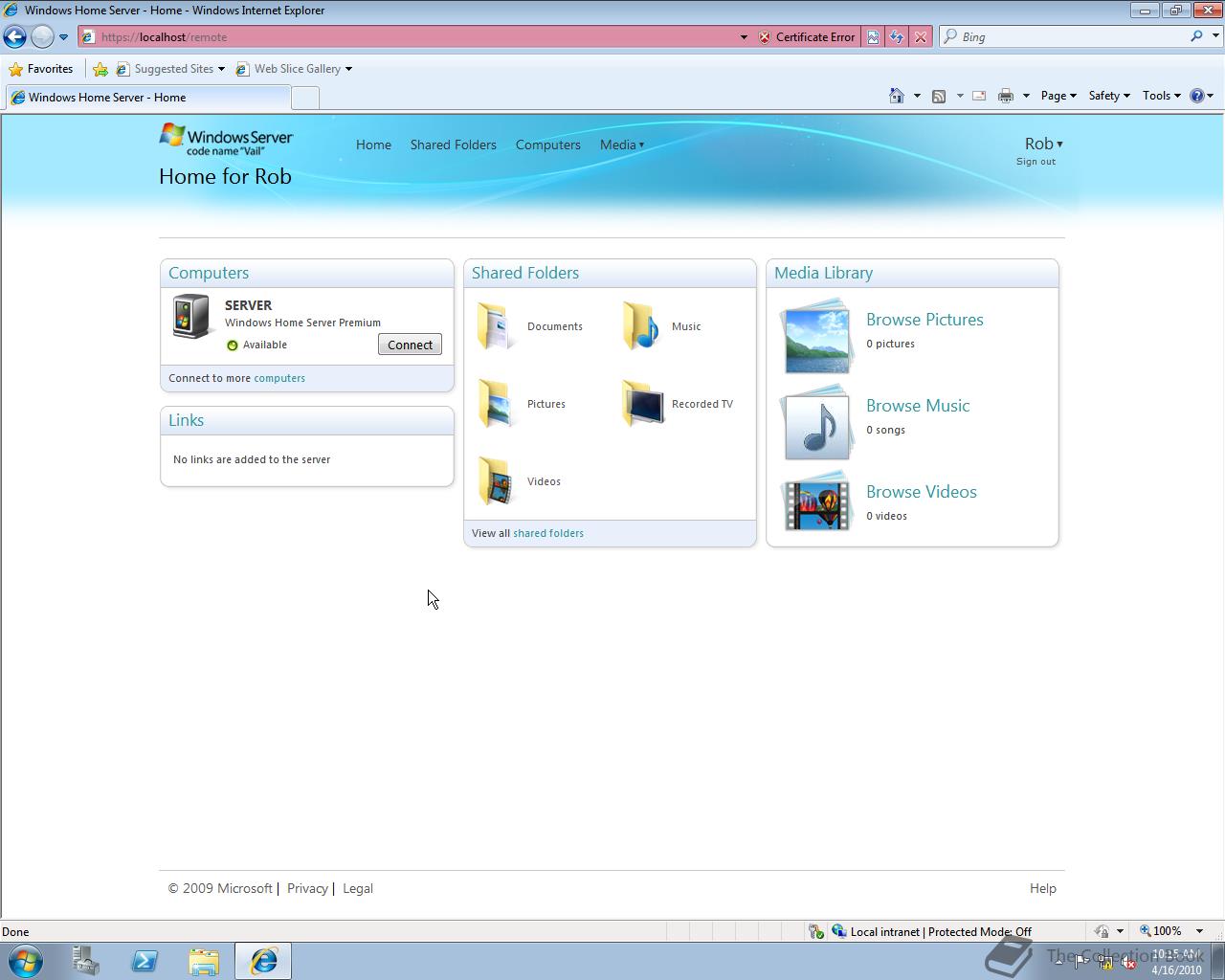
Task: Click the footer Help link
Action: click(1043, 888)
